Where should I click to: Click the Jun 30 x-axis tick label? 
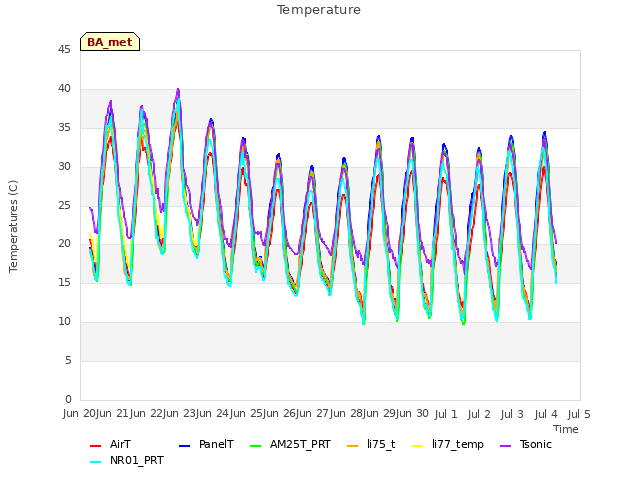(413, 414)
